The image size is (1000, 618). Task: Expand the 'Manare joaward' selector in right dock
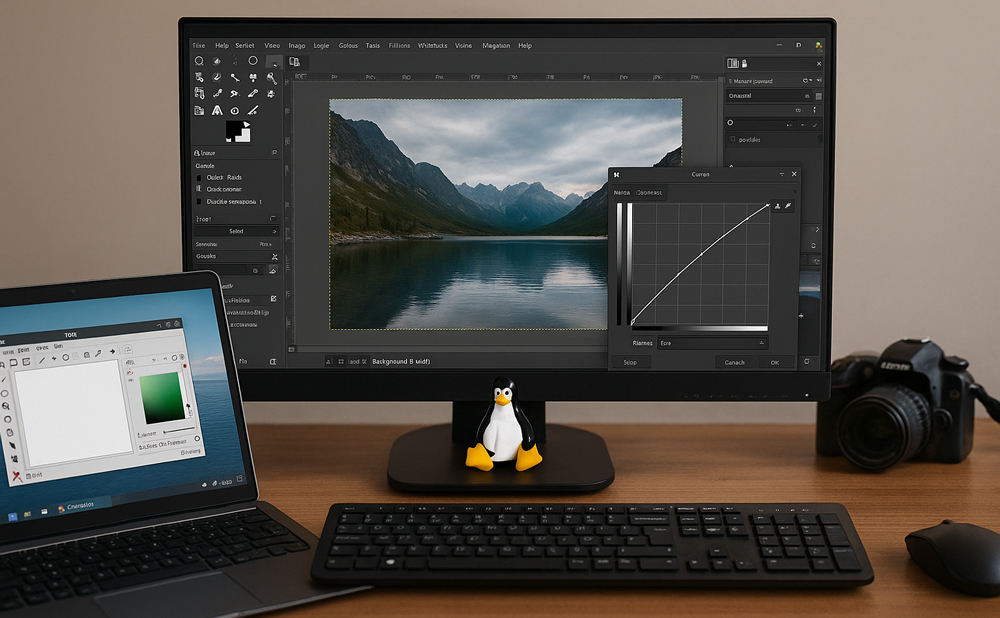774,81
